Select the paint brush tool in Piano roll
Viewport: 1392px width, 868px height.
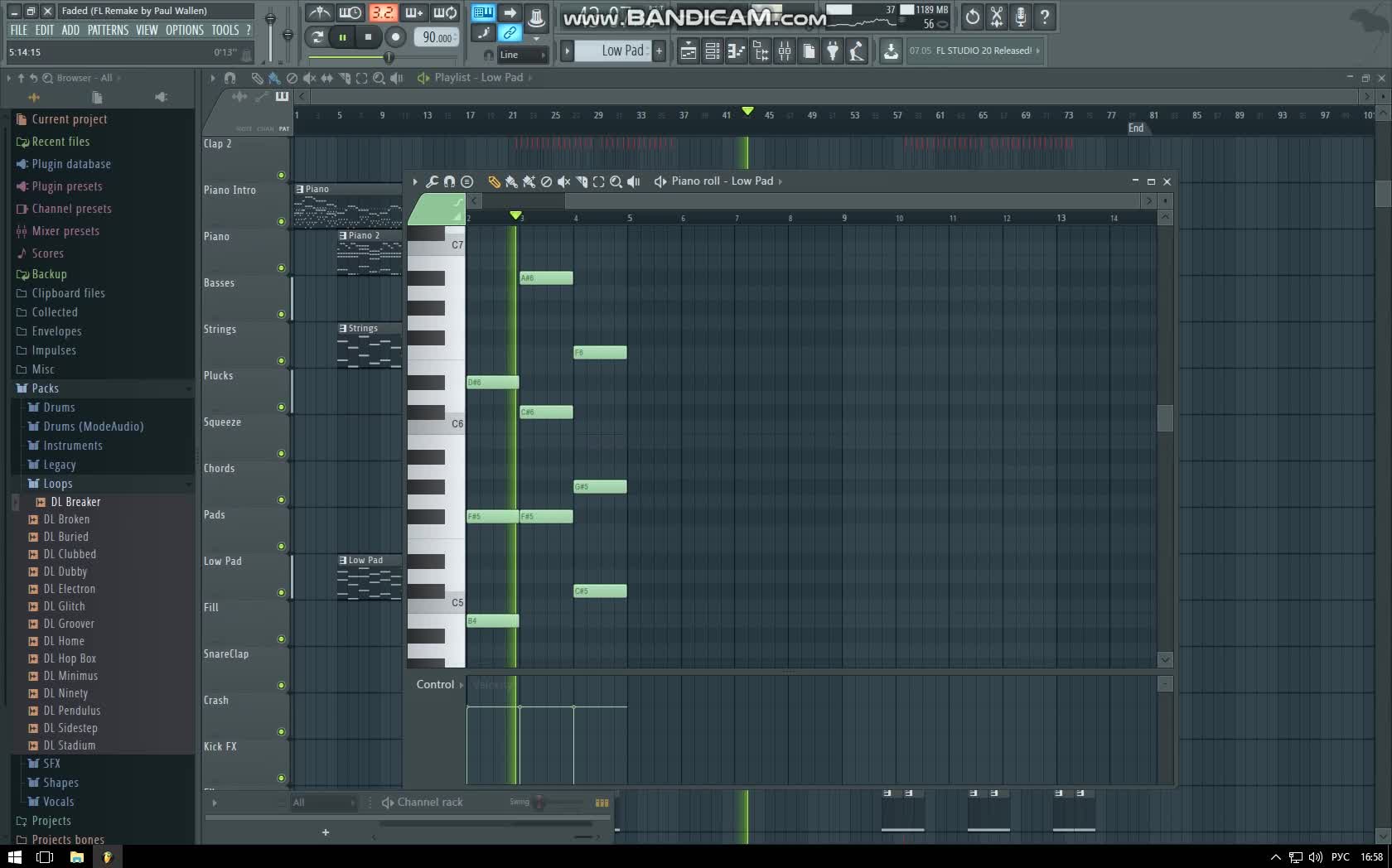(511, 181)
